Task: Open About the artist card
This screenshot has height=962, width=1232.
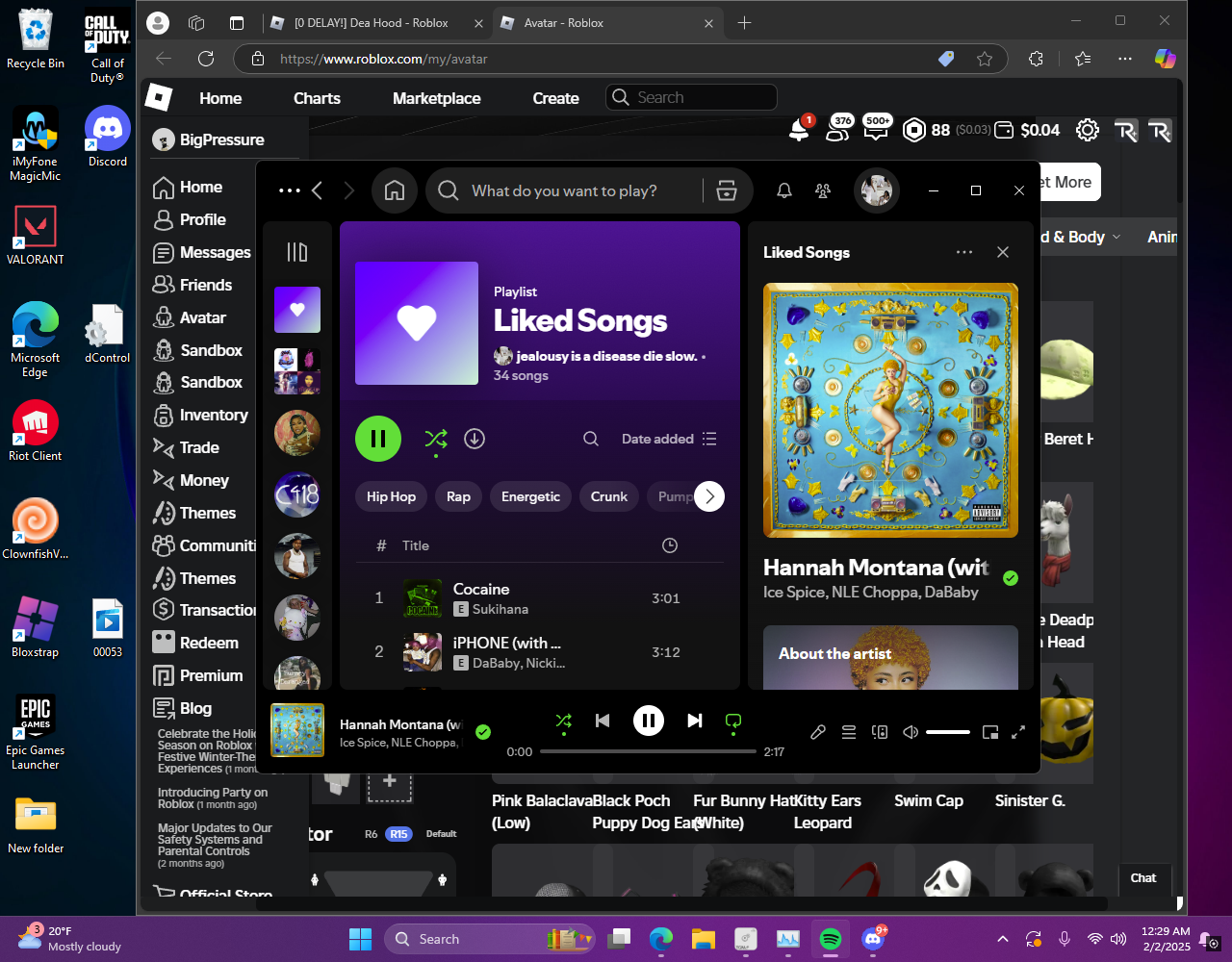Action: [890, 658]
